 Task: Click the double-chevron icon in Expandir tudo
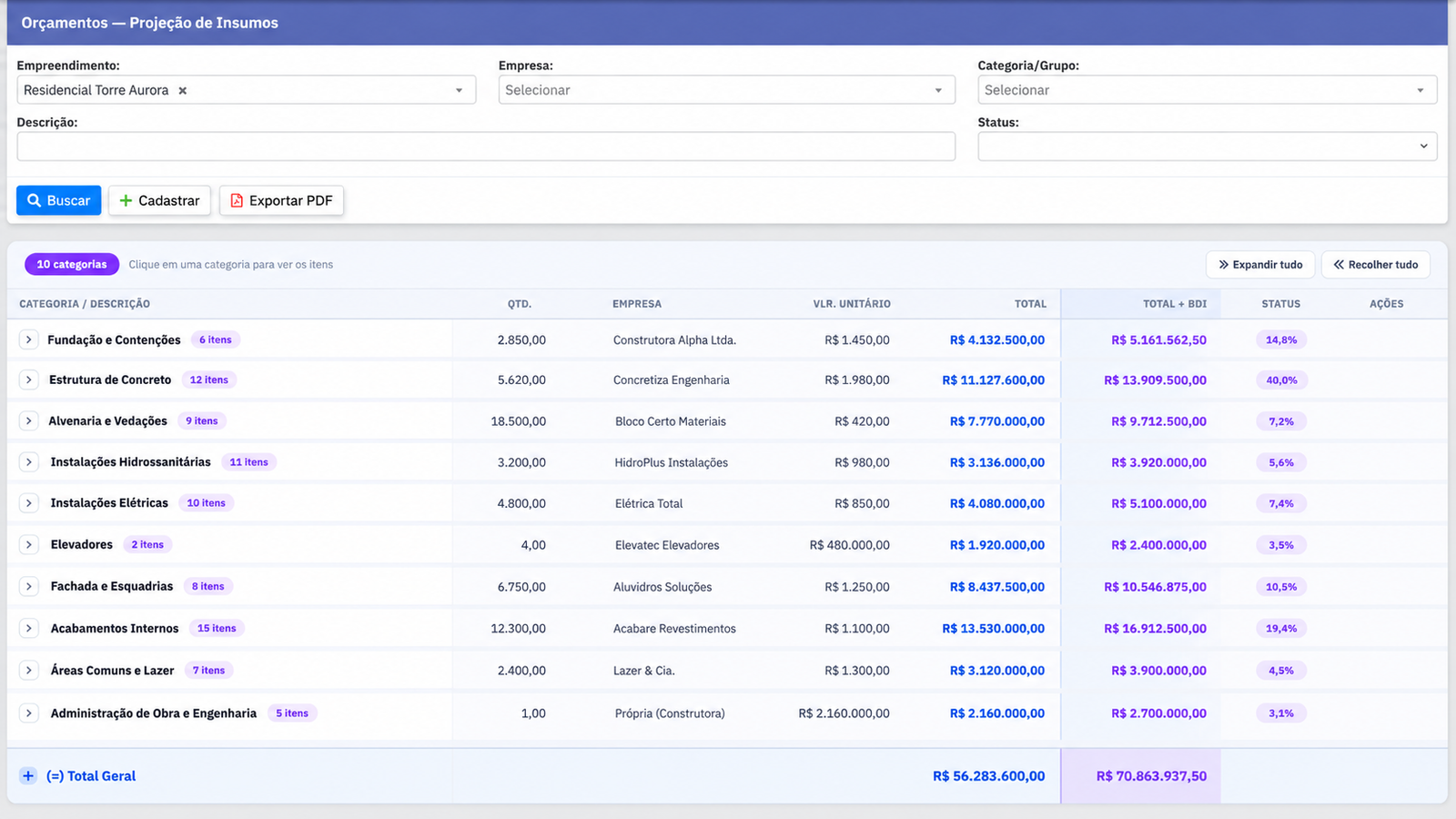[x=1224, y=265]
